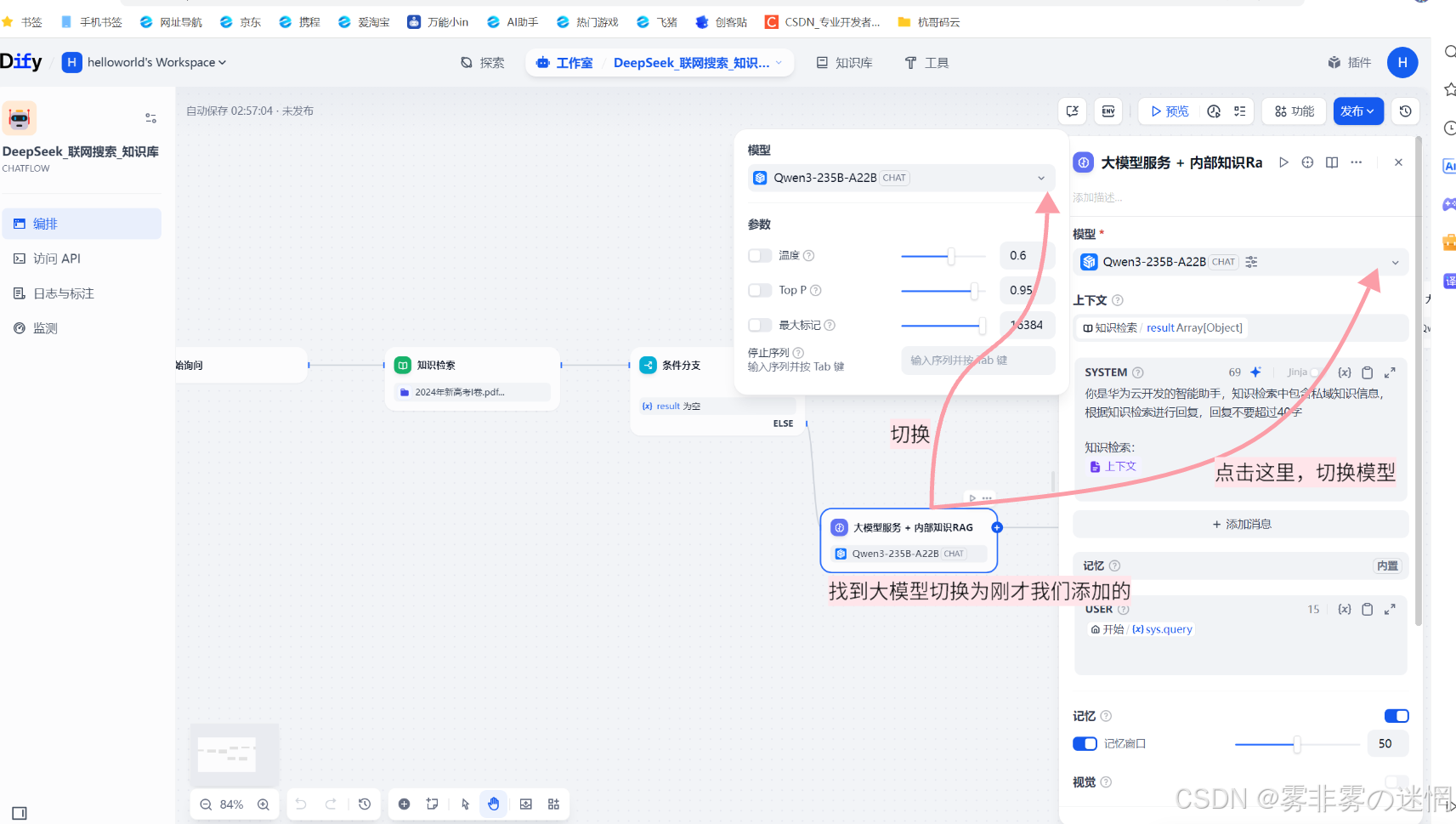Click app settings sliders icon in sidebar
Screen dimensions: 1456x824
(150, 118)
